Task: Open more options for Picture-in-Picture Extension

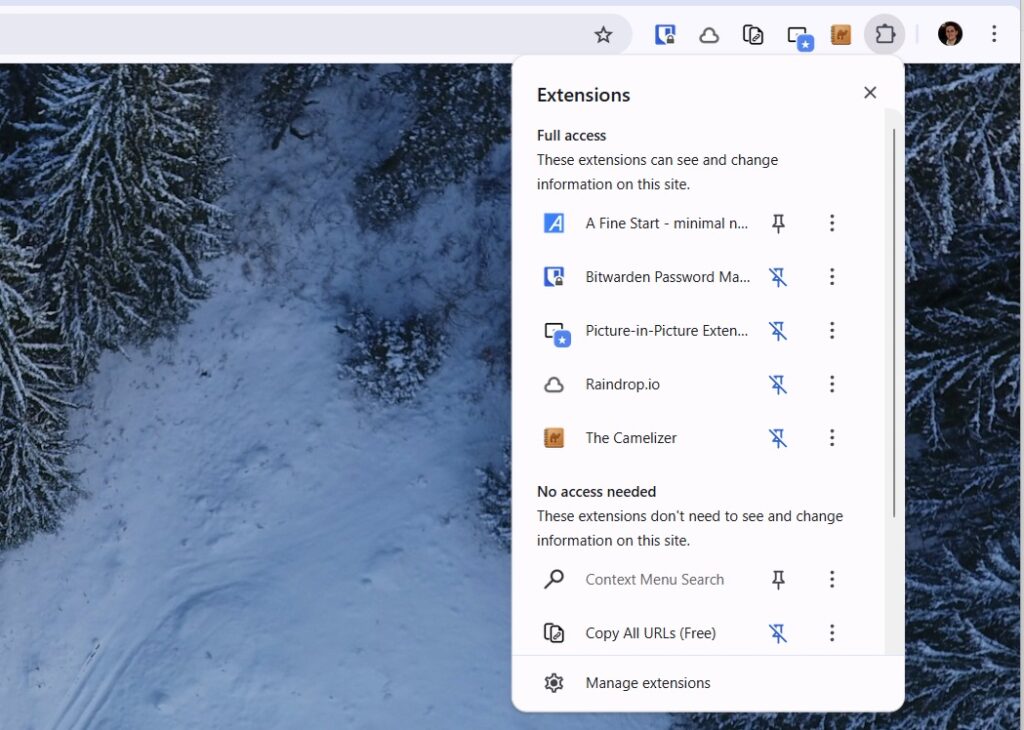Action: tap(832, 330)
